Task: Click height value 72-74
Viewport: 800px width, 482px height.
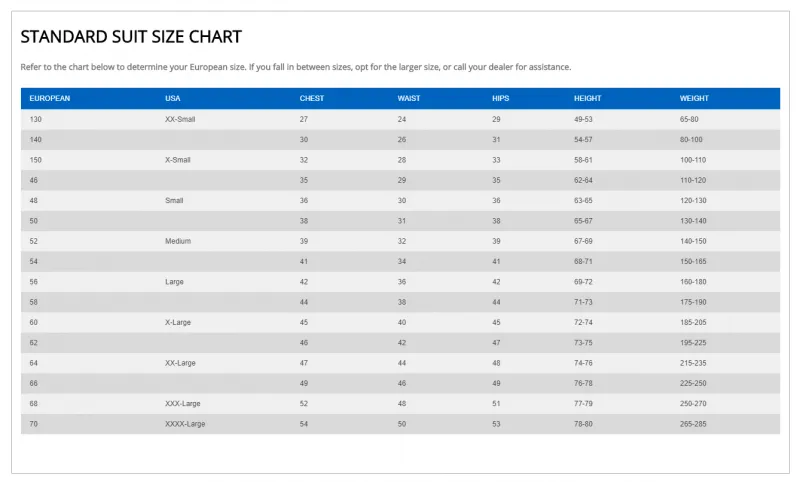Action: pyautogui.click(x=583, y=322)
